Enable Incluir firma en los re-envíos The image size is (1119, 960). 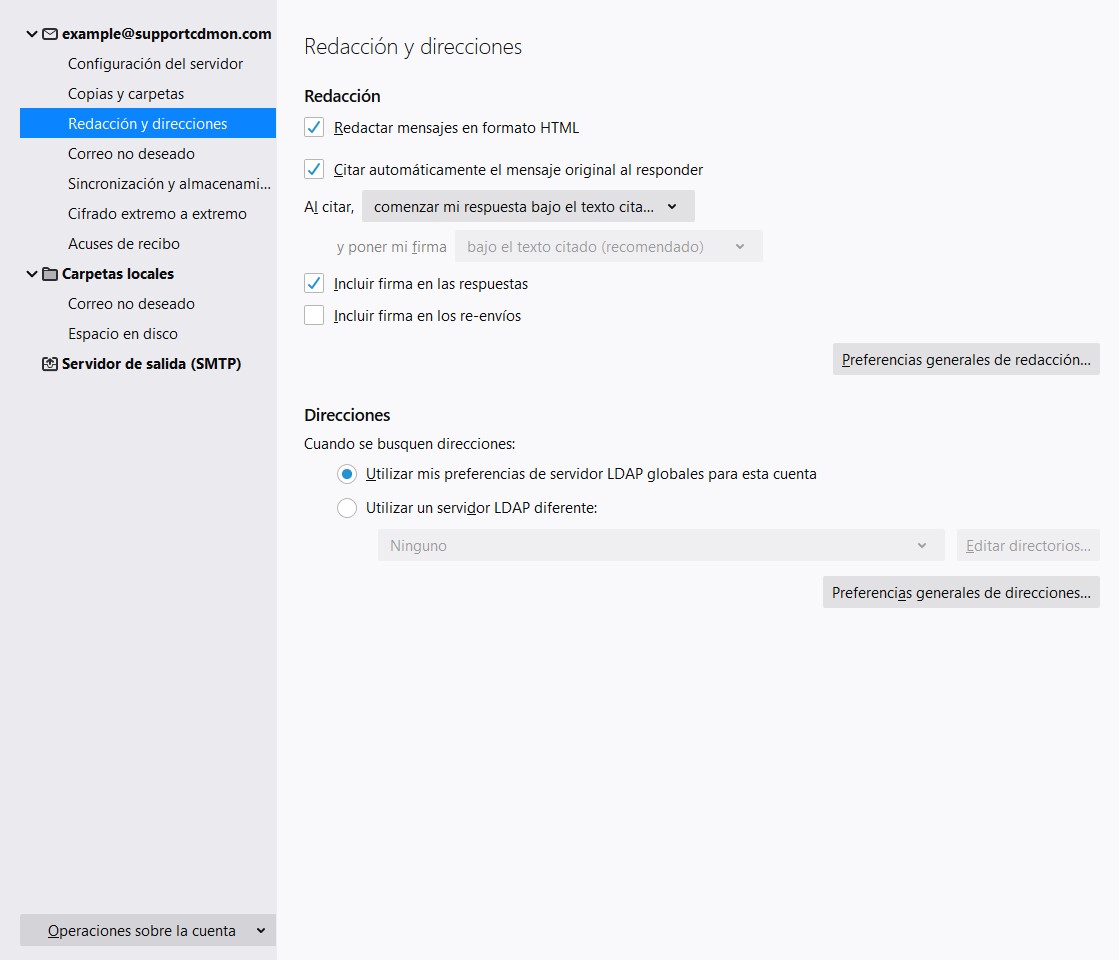(x=314, y=316)
